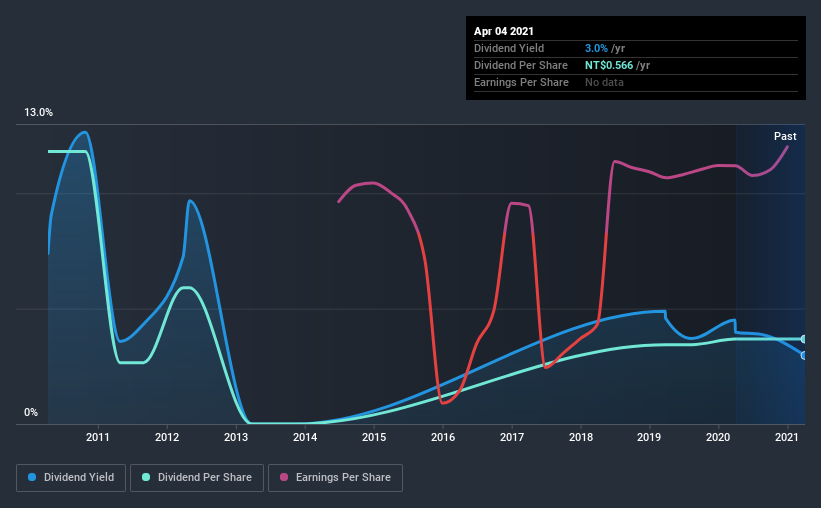Click the pink Earnings Per Share legend dot

pos(284,477)
